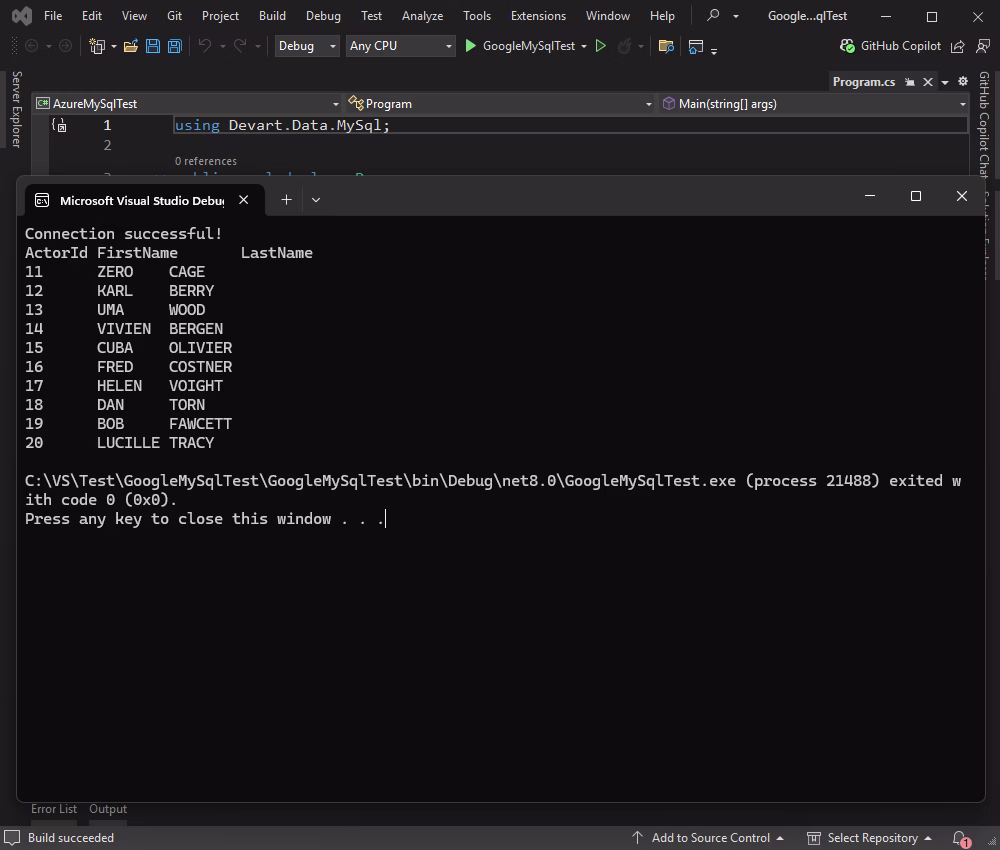Image resolution: width=1000 pixels, height=850 pixels.
Task: Start without debugging using outlined play icon
Action: click(x=600, y=46)
